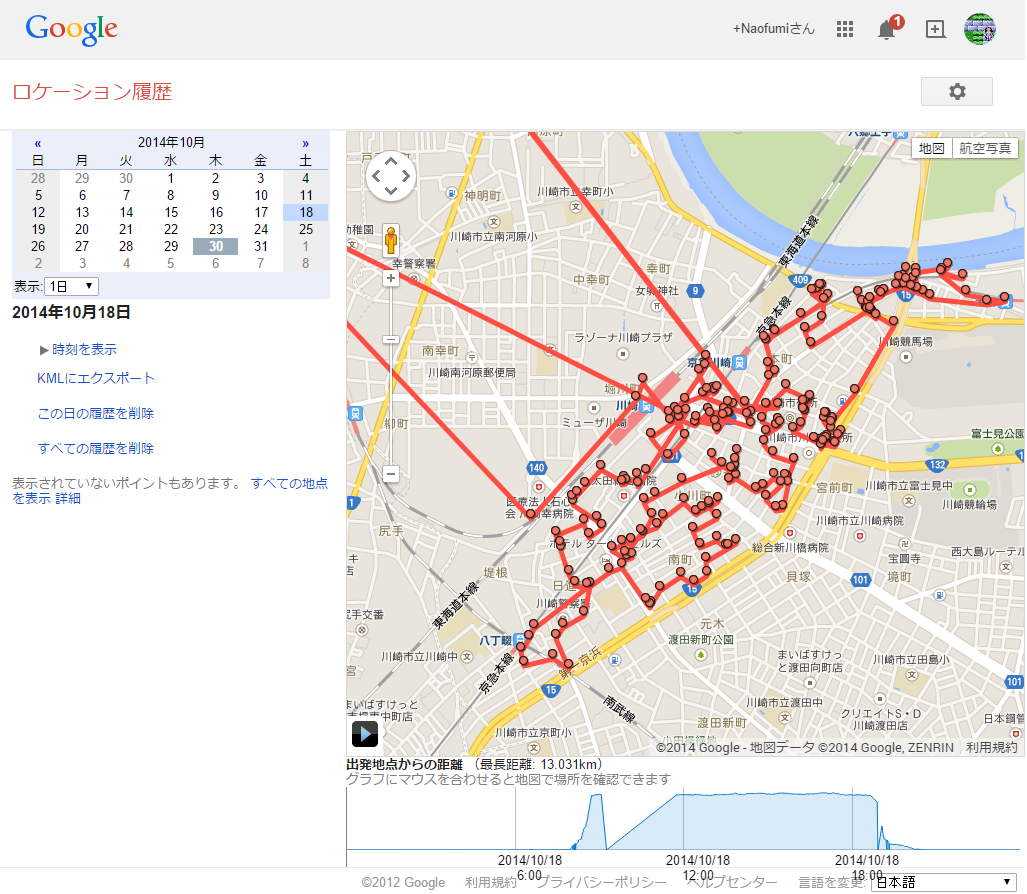This screenshot has width=1027, height=894.
Task: Click 渡田新町公園 park marker
Action: pos(700,654)
